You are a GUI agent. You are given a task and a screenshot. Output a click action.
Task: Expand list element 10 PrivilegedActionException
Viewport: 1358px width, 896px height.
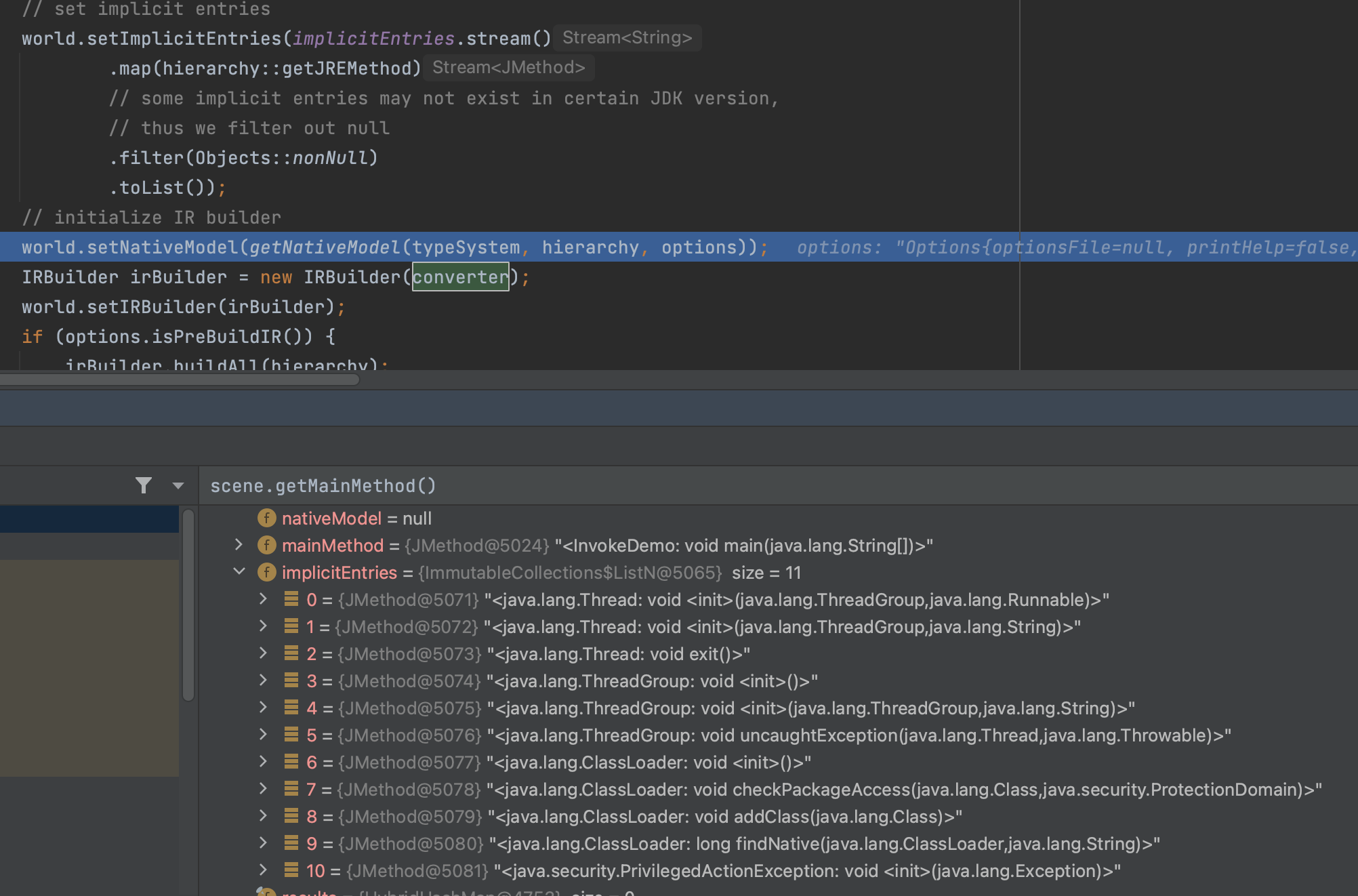click(263, 870)
